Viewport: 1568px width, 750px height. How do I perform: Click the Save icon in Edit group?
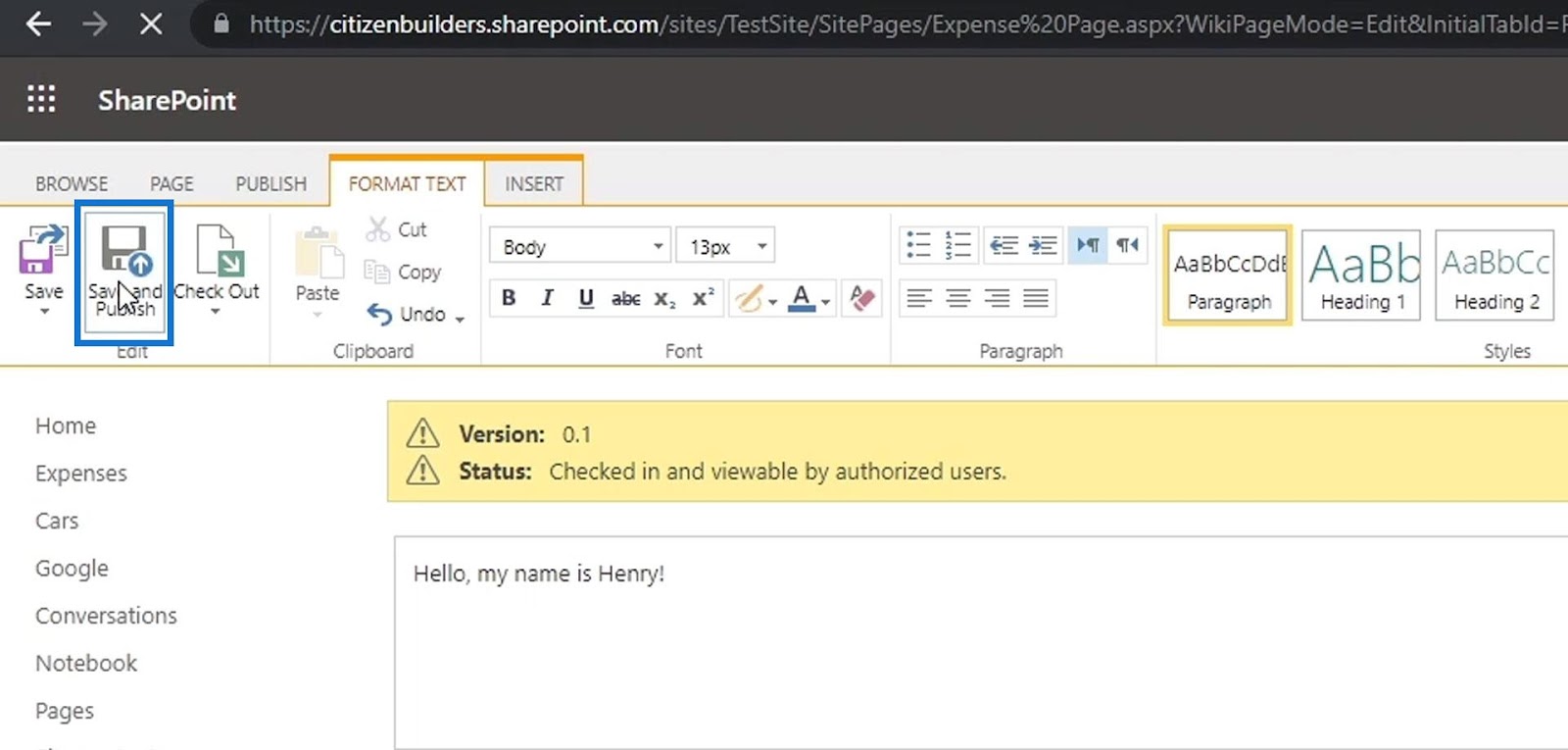point(43,249)
